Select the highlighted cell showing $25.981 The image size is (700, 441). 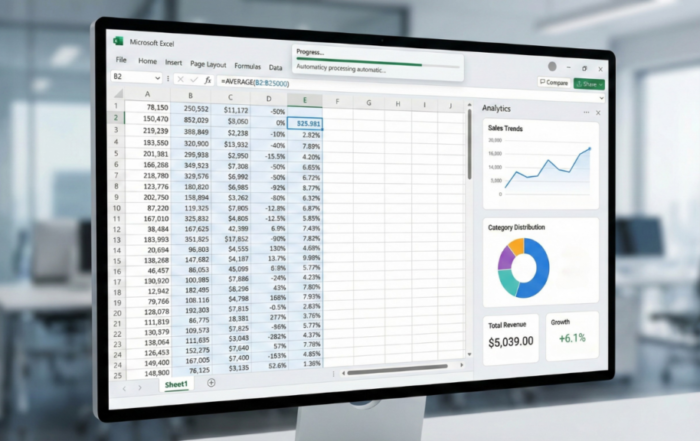tap(305, 124)
